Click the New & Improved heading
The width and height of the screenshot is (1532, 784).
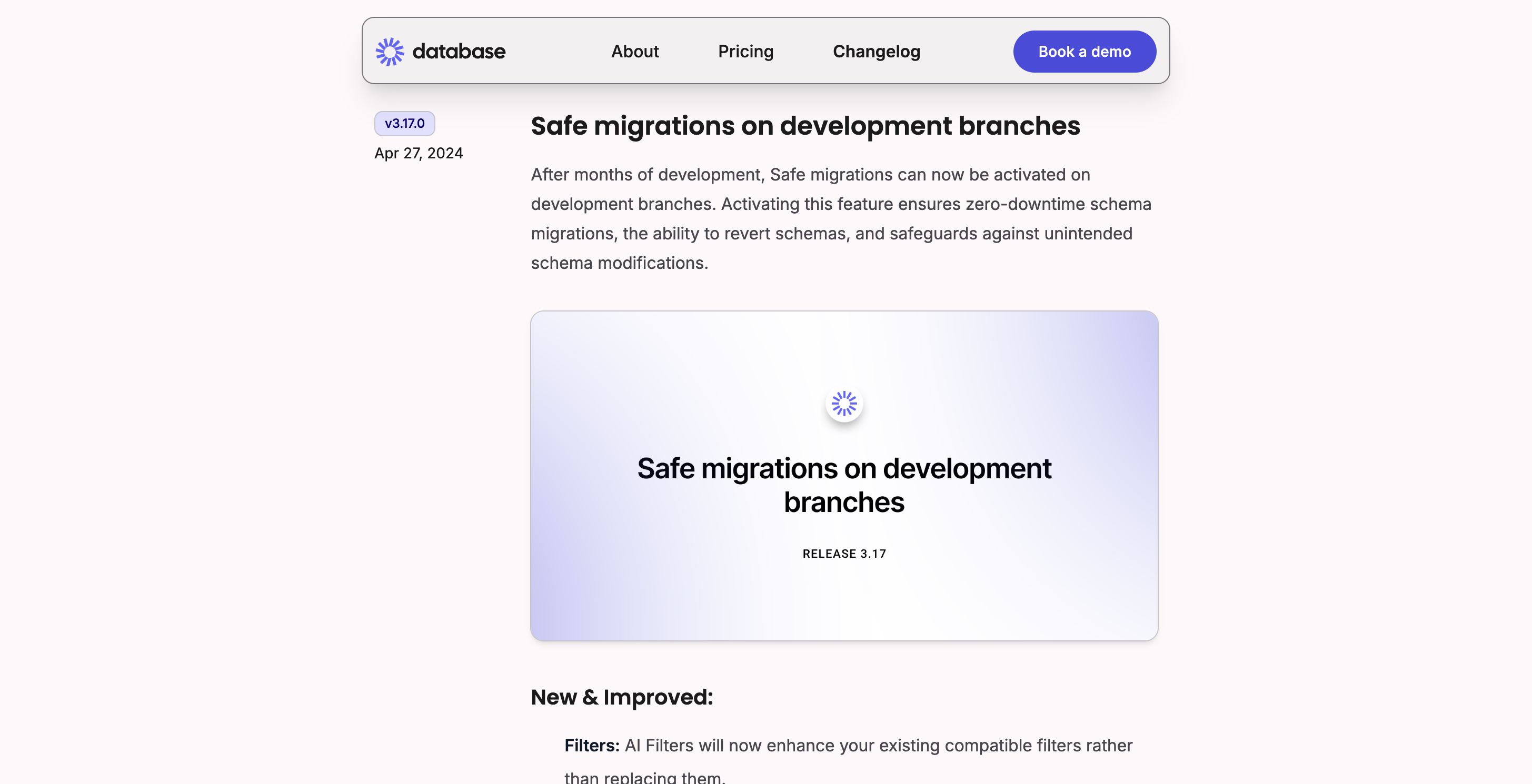tap(622, 697)
